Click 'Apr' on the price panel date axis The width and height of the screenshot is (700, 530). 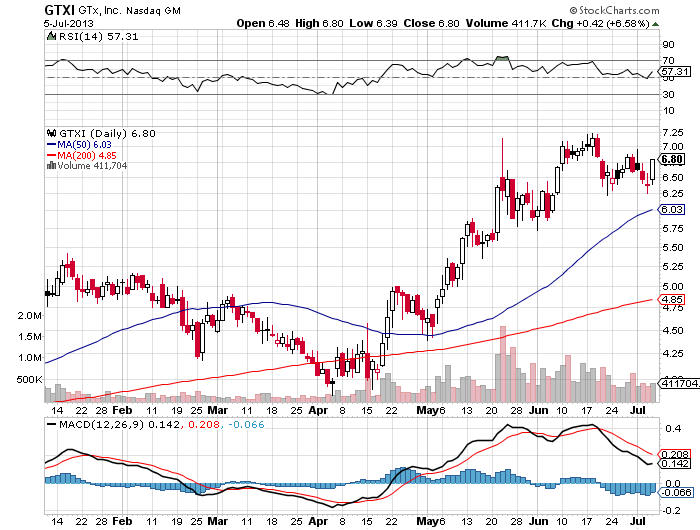(319, 410)
